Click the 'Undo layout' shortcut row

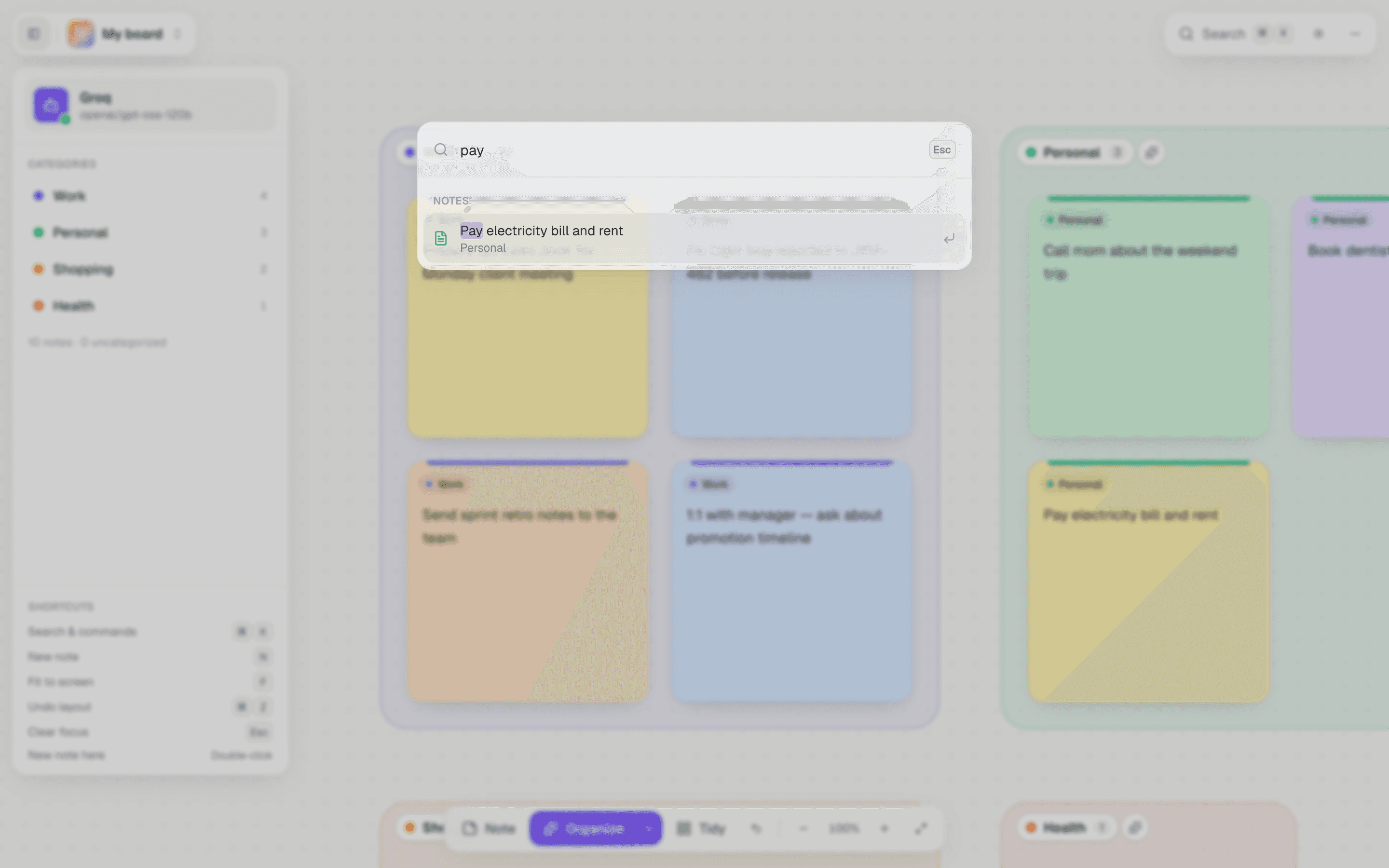pos(150,706)
